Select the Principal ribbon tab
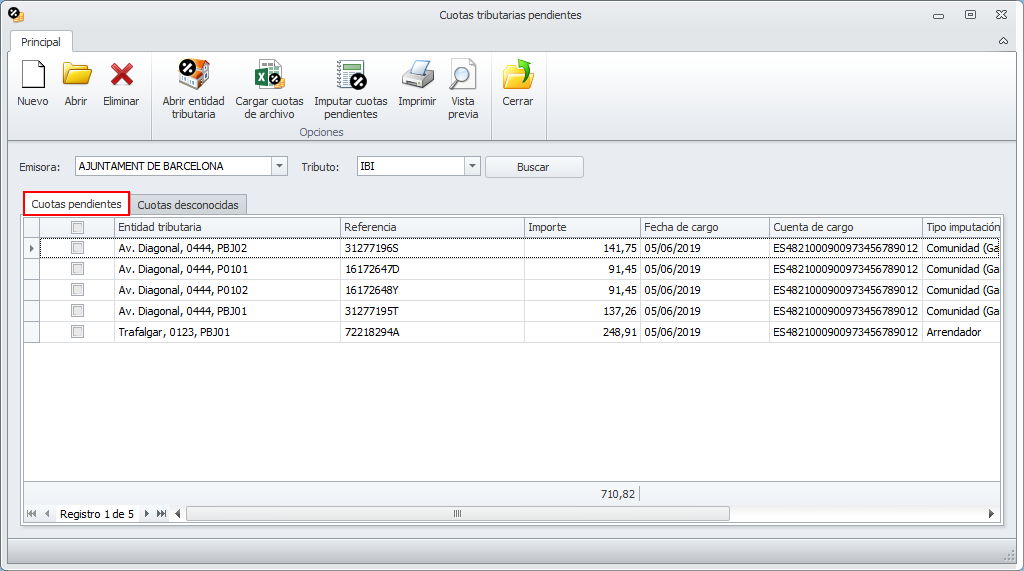 (x=41, y=42)
